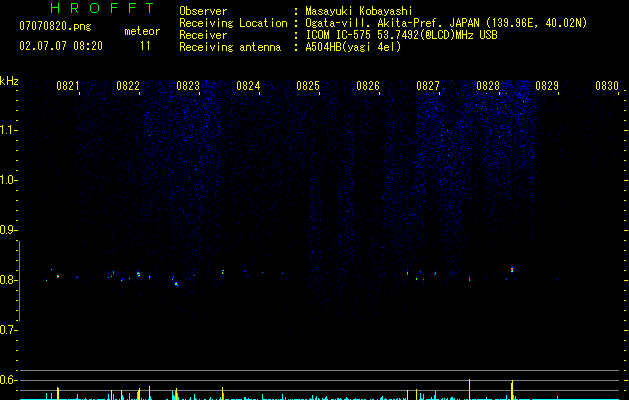This screenshot has height=400, width=629.
Task: Click the 0.9 frequency axis label
Action: point(7,230)
